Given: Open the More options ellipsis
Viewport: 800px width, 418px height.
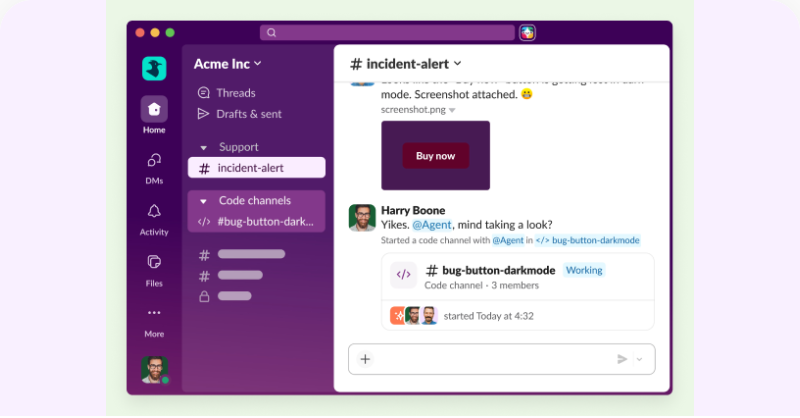Looking at the screenshot, I should click(x=154, y=312).
